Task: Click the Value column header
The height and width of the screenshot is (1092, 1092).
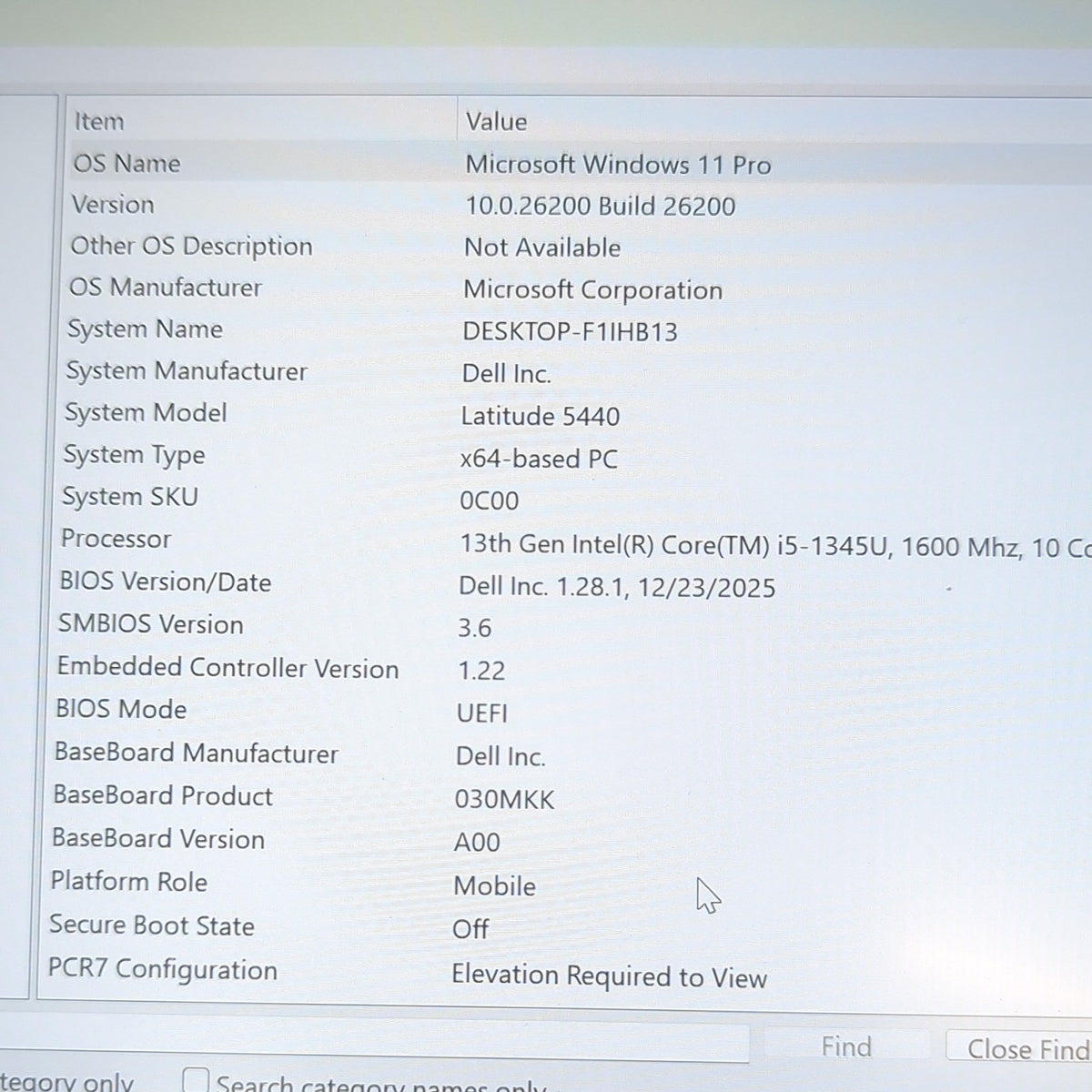Action: tap(774, 121)
